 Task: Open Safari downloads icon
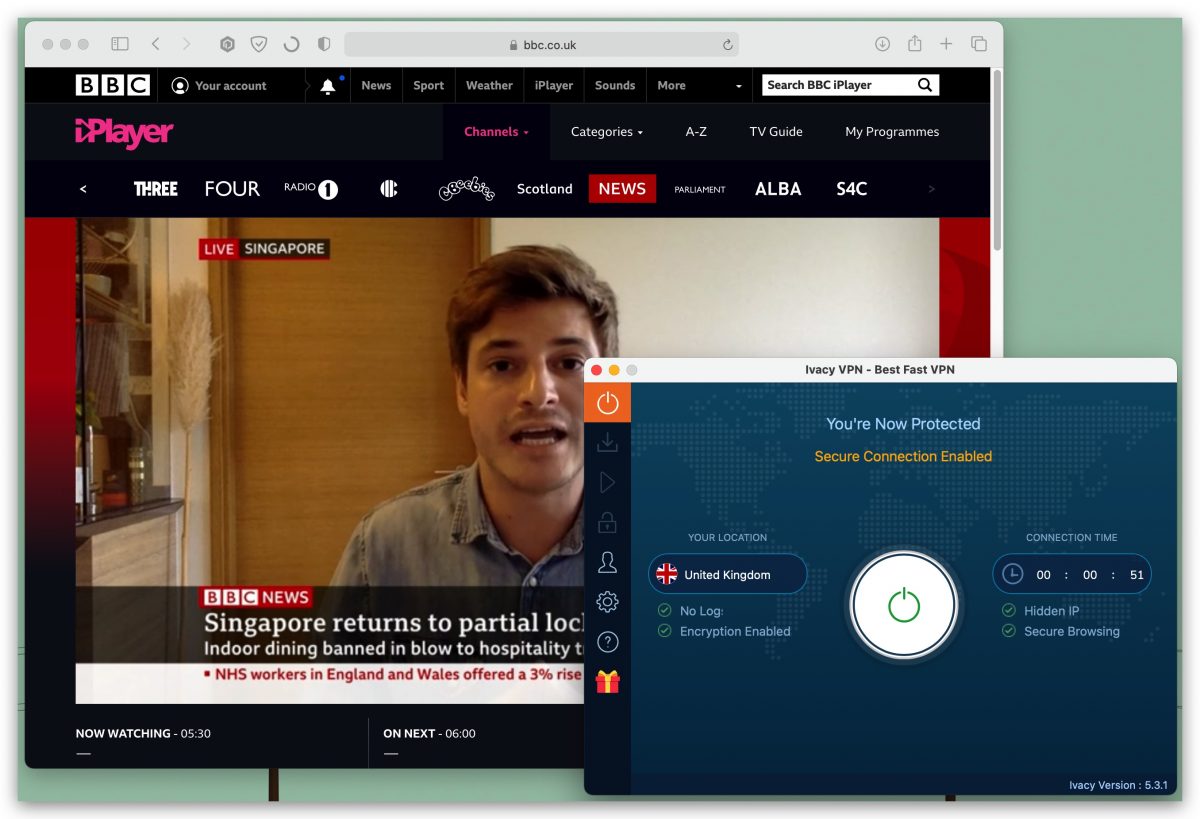882,44
